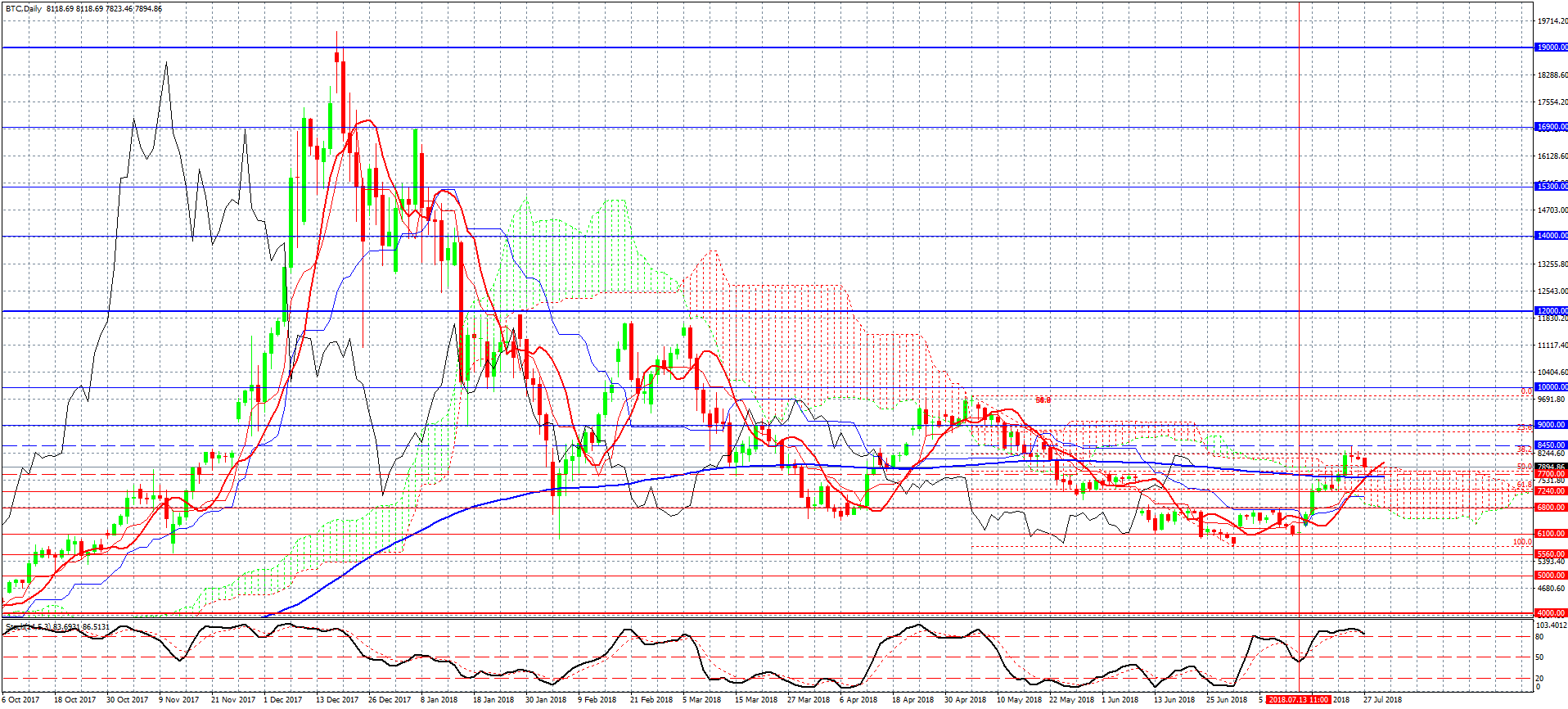Click the red 7700.00 level label

point(1551,474)
